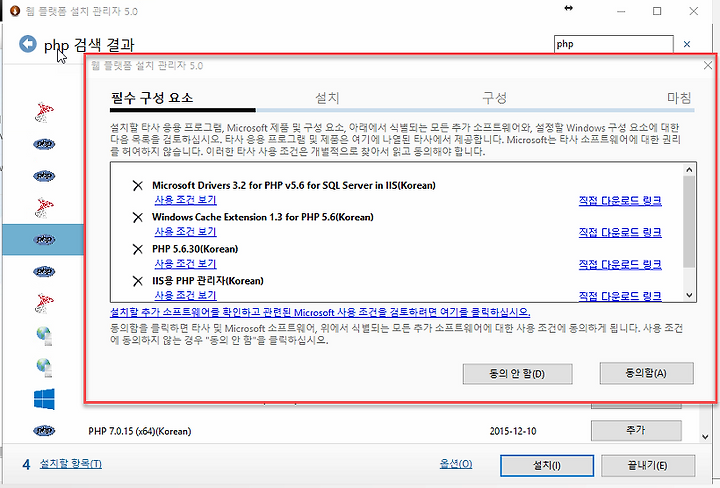Viewport: 720px width, 488px height.
Task: Accept terms with the 동의함(A) button
Action: click(647, 373)
